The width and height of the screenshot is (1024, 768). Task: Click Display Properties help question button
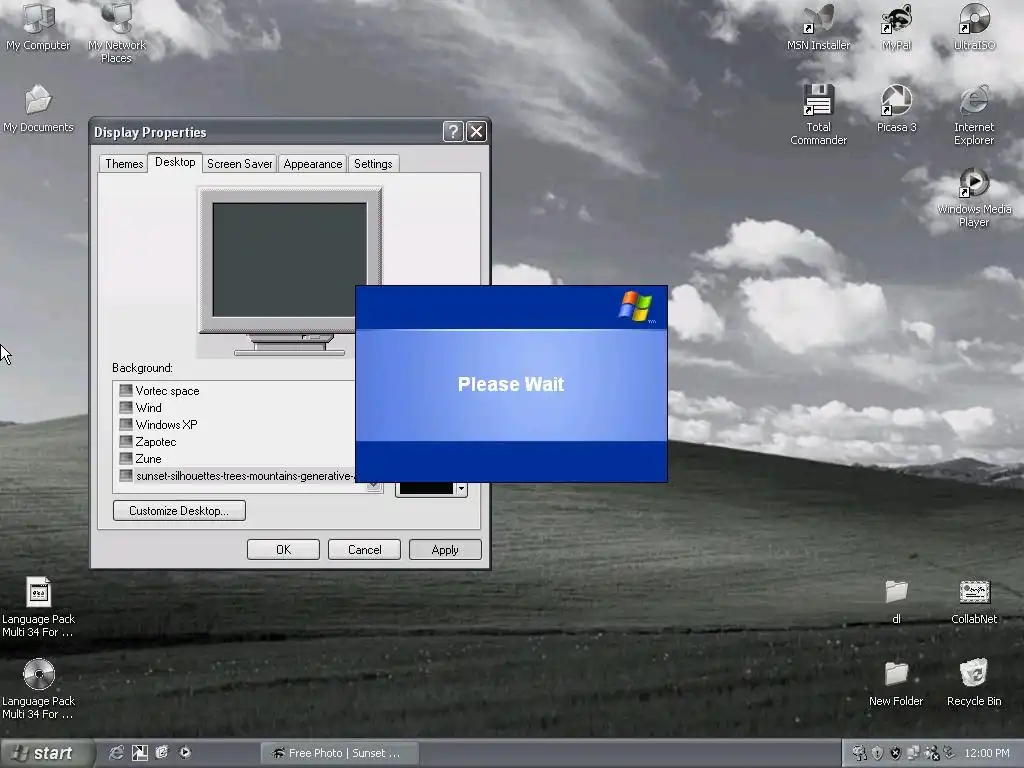click(x=453, y=131)
